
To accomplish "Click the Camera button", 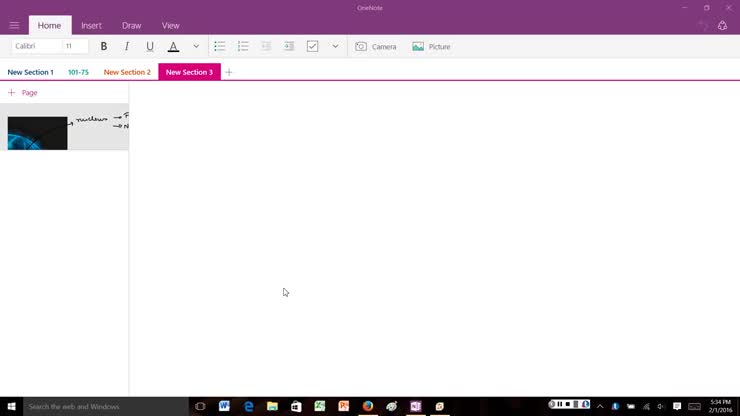I will click(376, 46).
